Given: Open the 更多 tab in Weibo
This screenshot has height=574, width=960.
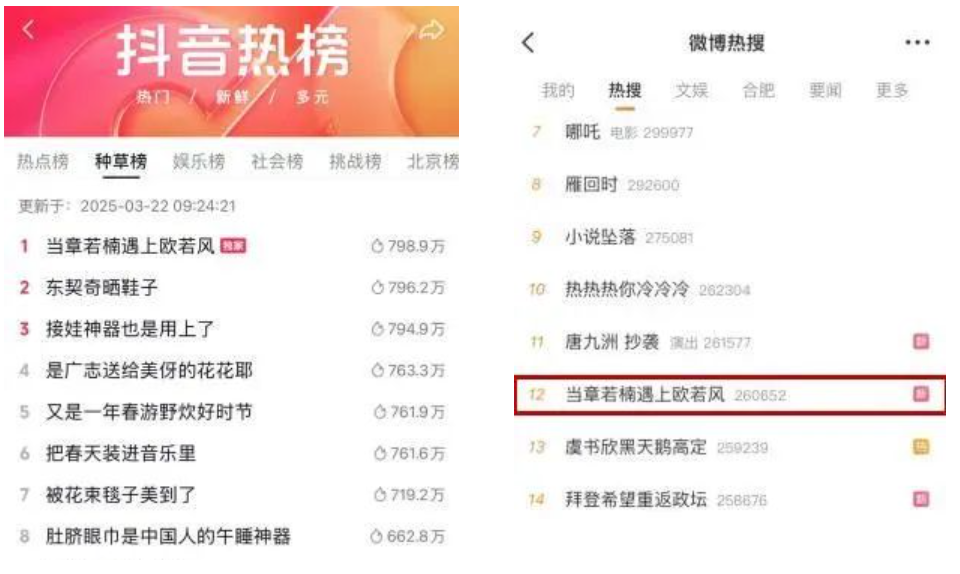Looking at the screenshot, I should coord(892,91).
